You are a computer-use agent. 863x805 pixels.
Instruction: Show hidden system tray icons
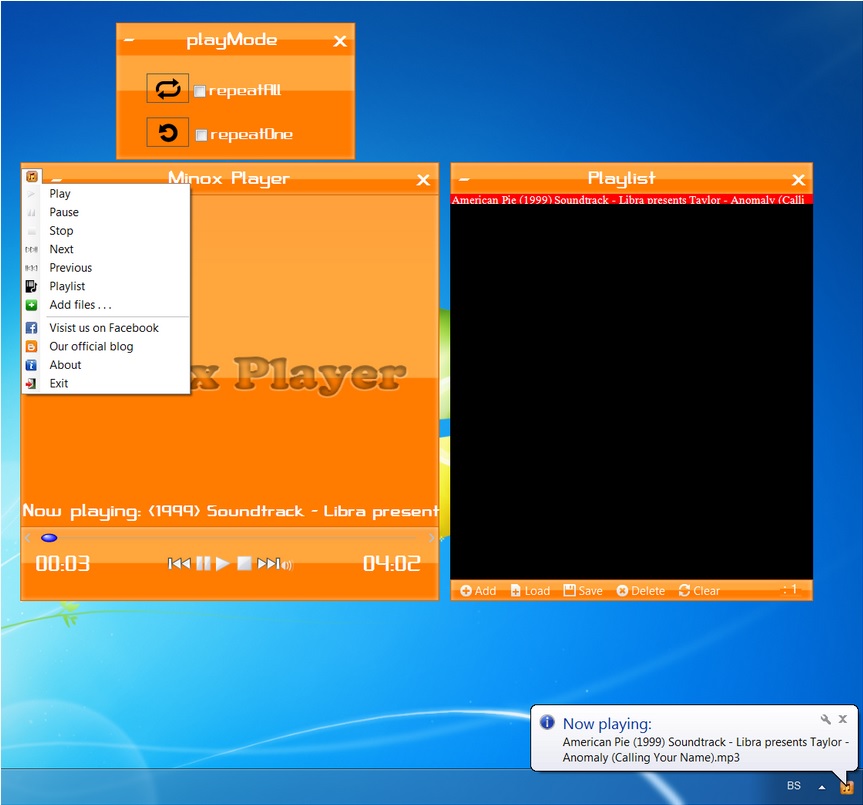(822, 787)
